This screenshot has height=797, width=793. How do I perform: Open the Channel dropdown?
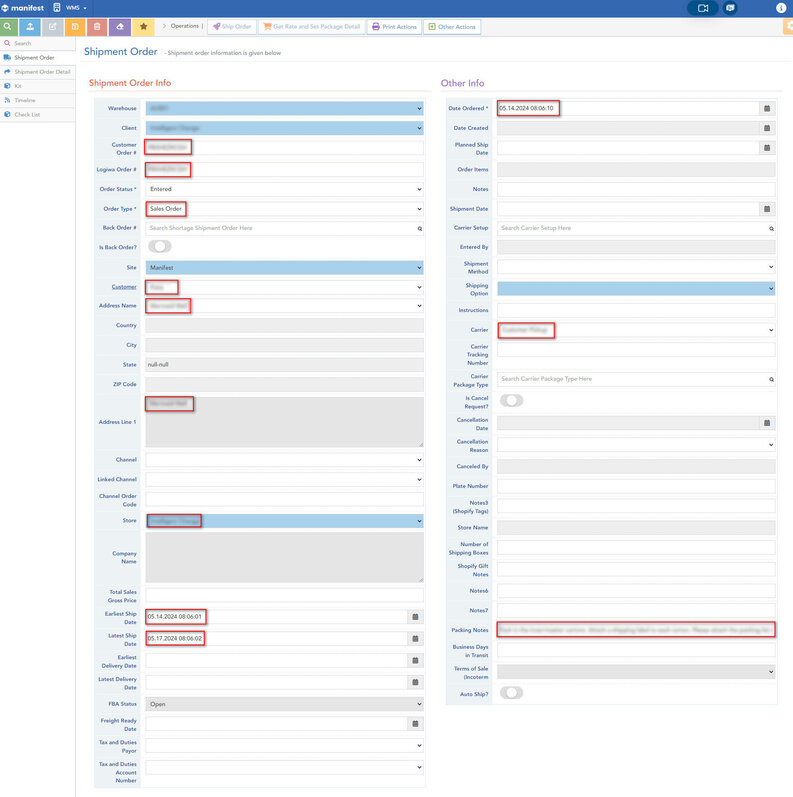coord(285,460)
